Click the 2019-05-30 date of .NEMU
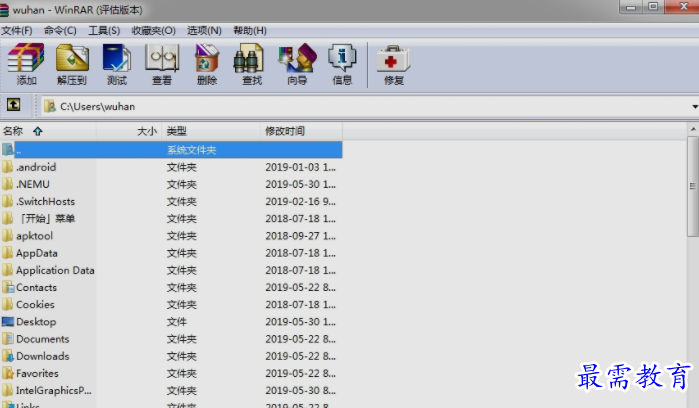Image resolution: width=699 pixels, height=408 pixels. point(300,184)
